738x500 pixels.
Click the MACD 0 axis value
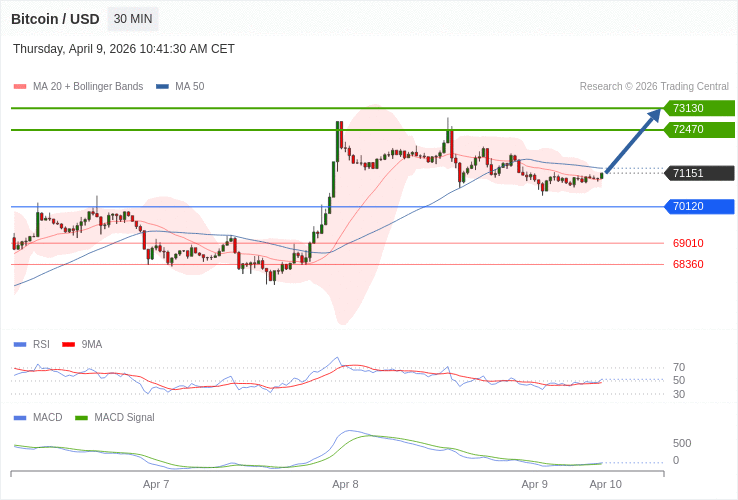click(676, 460)
